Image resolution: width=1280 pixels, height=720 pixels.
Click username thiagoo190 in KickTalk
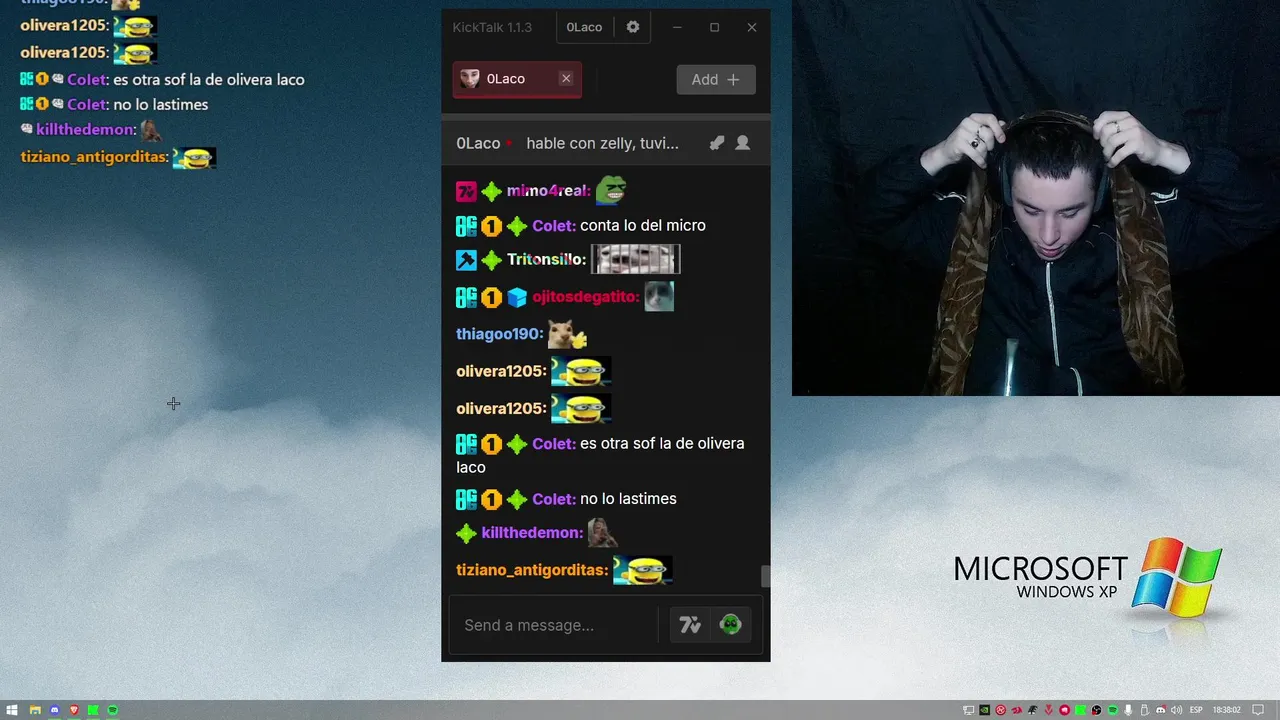[500, 334]
